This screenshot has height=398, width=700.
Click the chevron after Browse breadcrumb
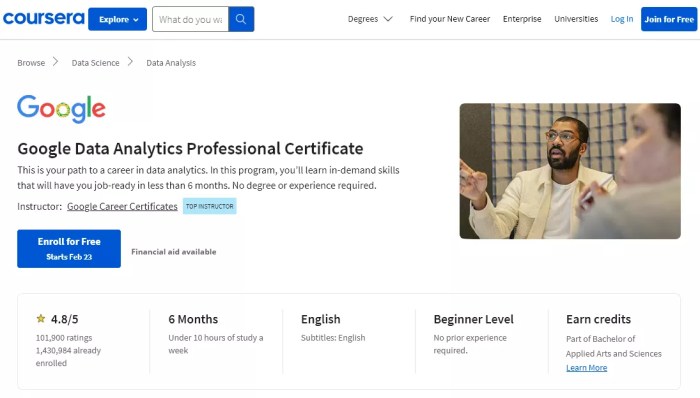click(55, 62)
